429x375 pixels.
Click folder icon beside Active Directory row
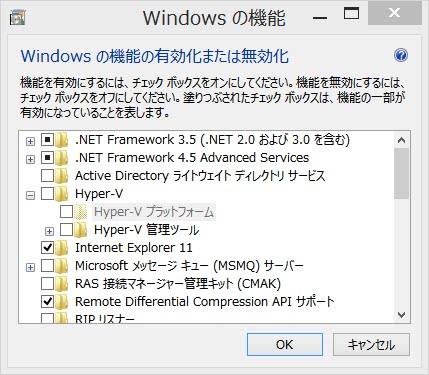[x=62, y=176]
